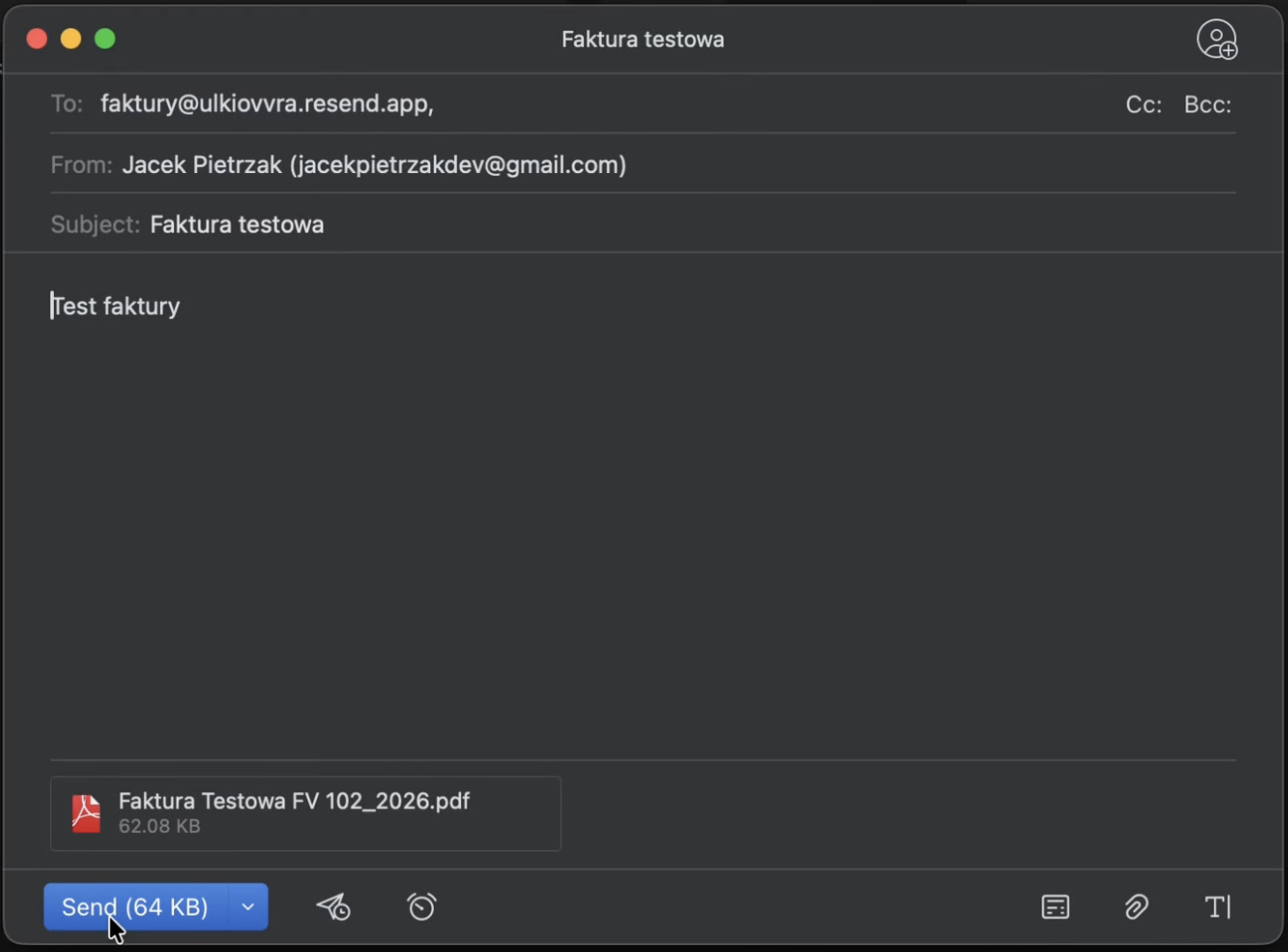Click the add contact icon in title bar
Screen dimensions: 1288x952
point(1217,40)
